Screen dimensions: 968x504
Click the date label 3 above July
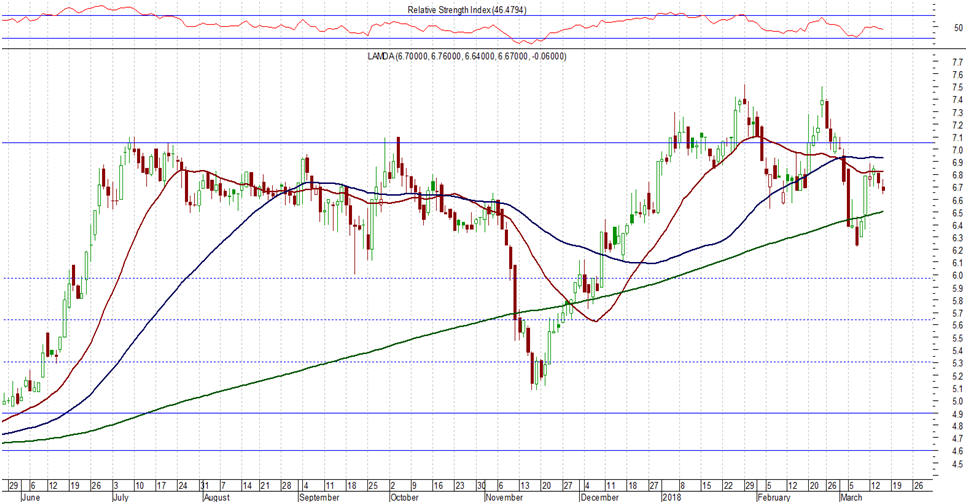click(115, 486)
